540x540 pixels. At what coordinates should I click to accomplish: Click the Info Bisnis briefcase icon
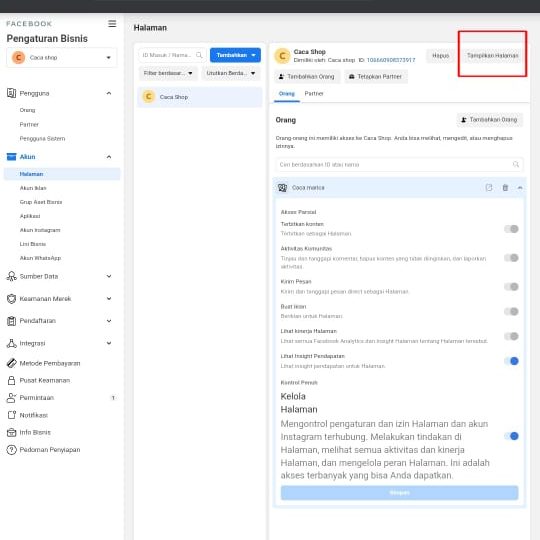point(11,432)
